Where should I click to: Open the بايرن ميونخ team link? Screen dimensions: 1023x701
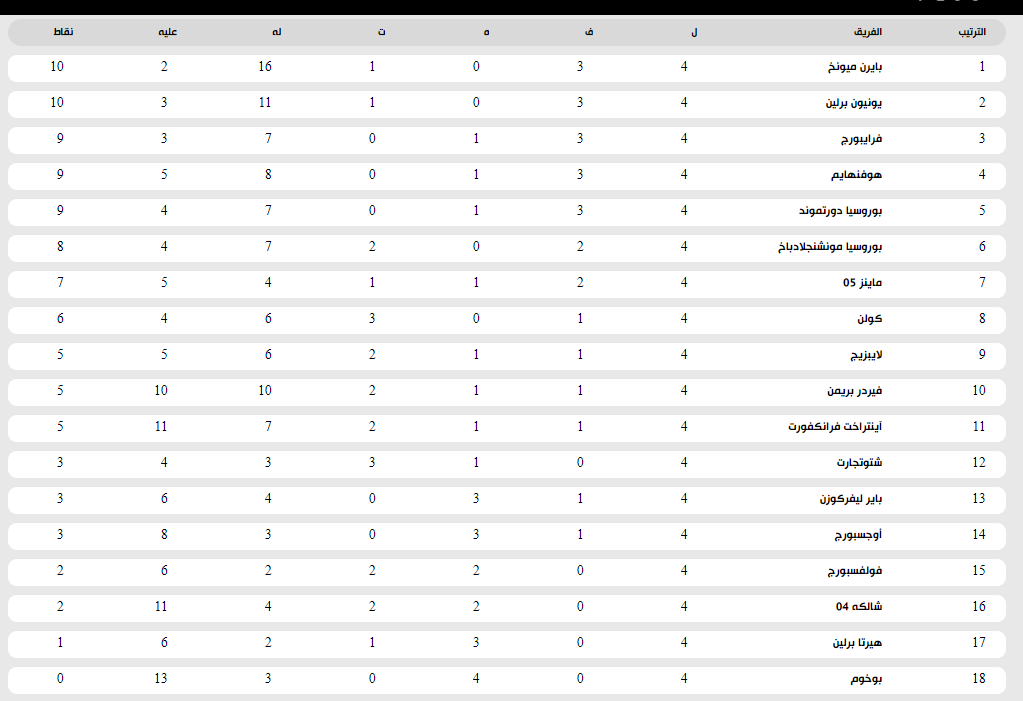pyautogui.click(x=852, y=67)
